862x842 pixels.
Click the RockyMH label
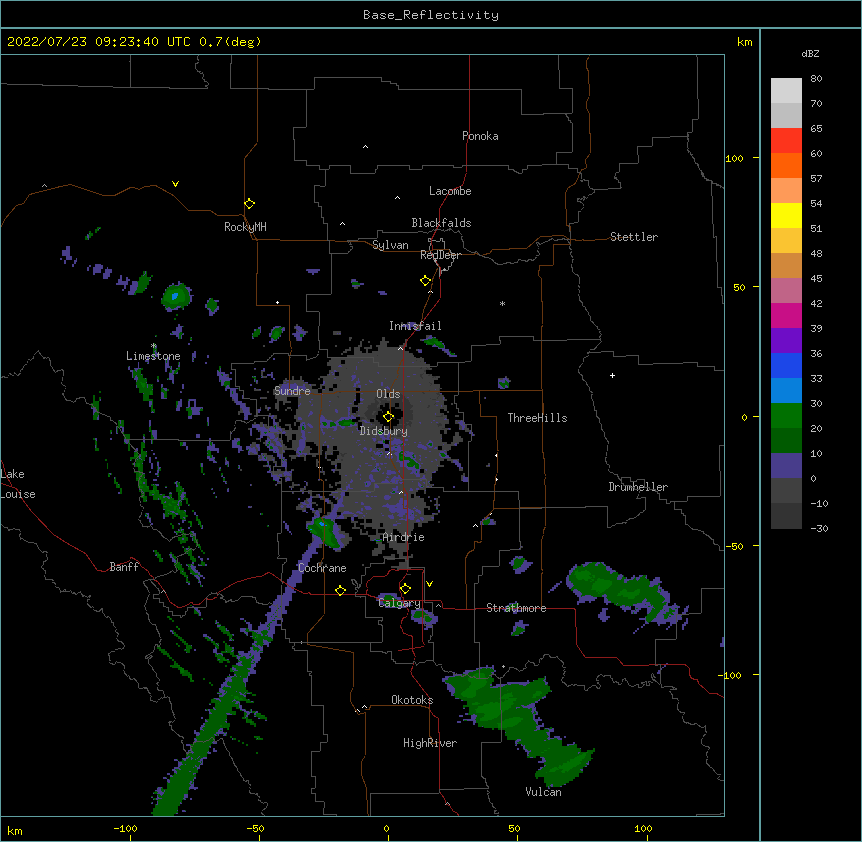tap(245, 227)
